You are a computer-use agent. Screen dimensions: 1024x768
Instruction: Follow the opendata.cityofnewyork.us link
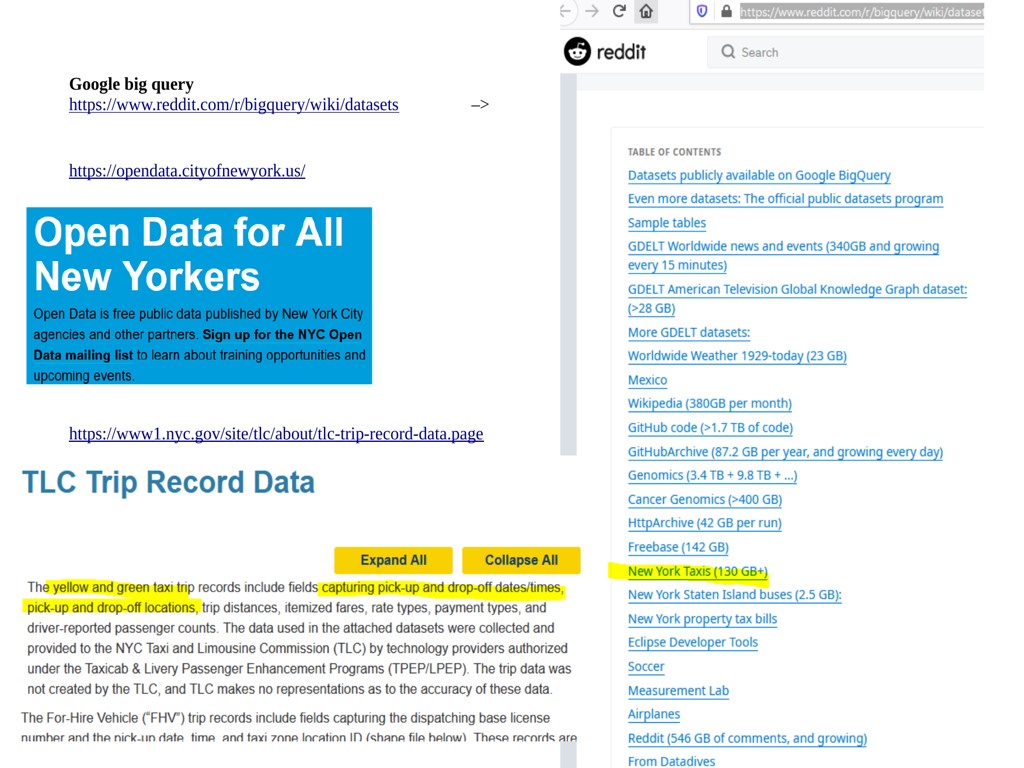tap(187, 171)
